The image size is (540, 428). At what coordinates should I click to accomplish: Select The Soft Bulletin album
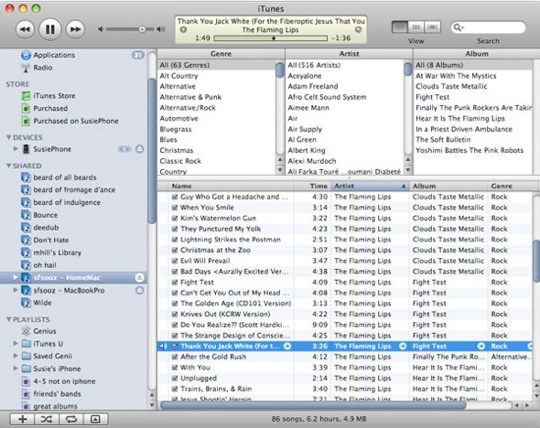[443, 140]
